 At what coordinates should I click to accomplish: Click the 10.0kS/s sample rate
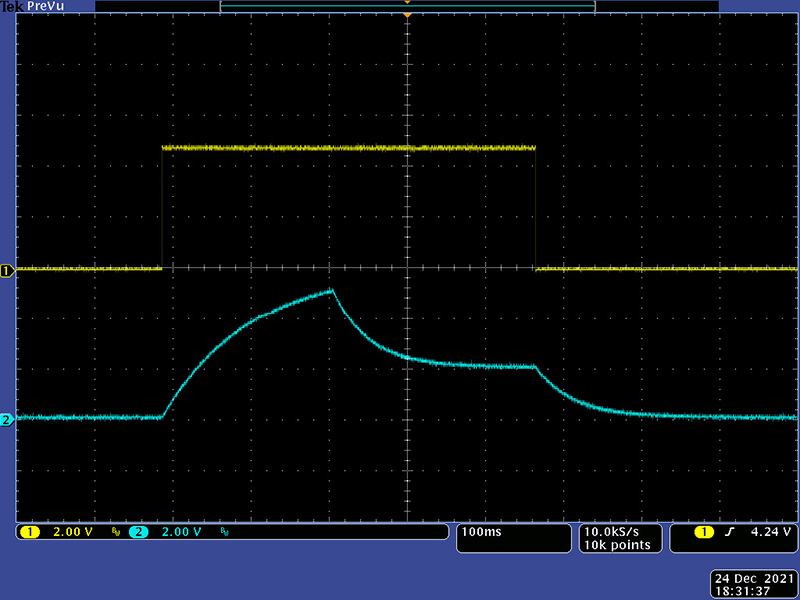tap(611, 532)
